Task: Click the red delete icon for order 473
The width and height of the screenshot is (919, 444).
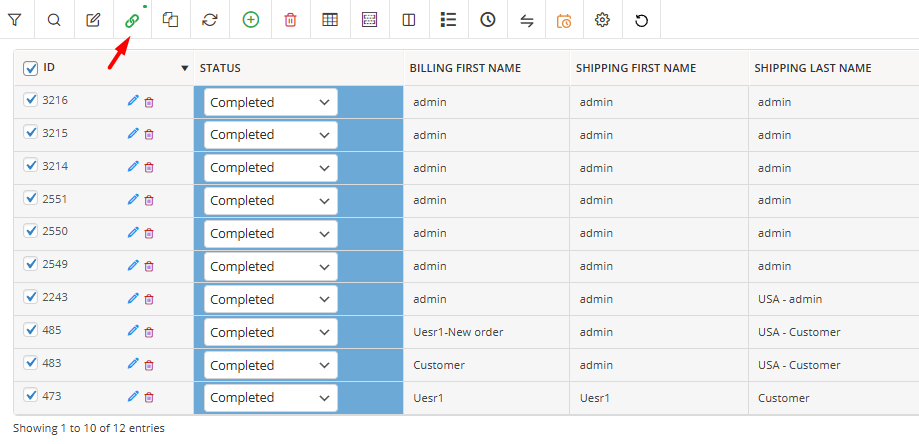Action: tap(149, 398)
